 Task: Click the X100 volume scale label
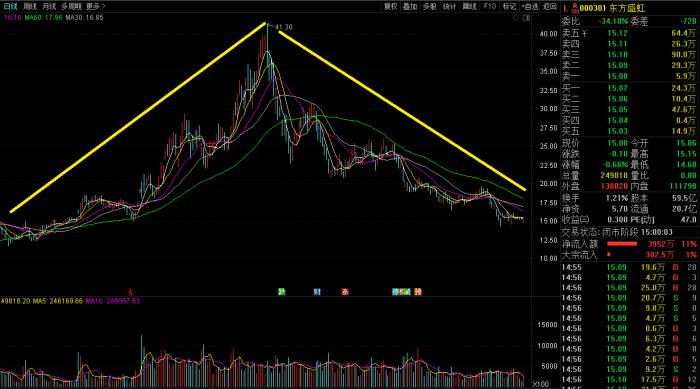(x=541, y=384)
